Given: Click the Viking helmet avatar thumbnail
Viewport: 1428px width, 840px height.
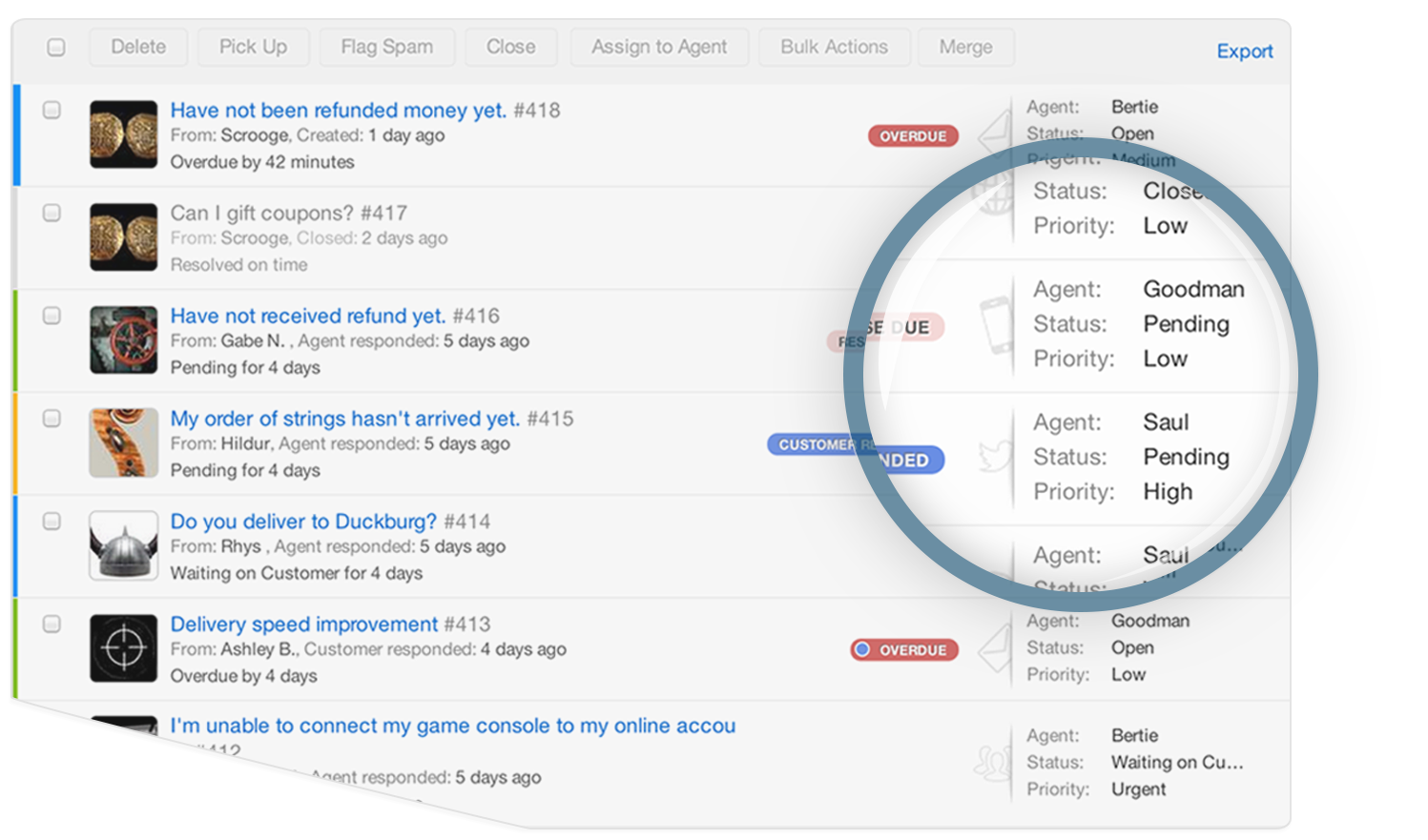Looking at the screenshot, I should (123, 545).
